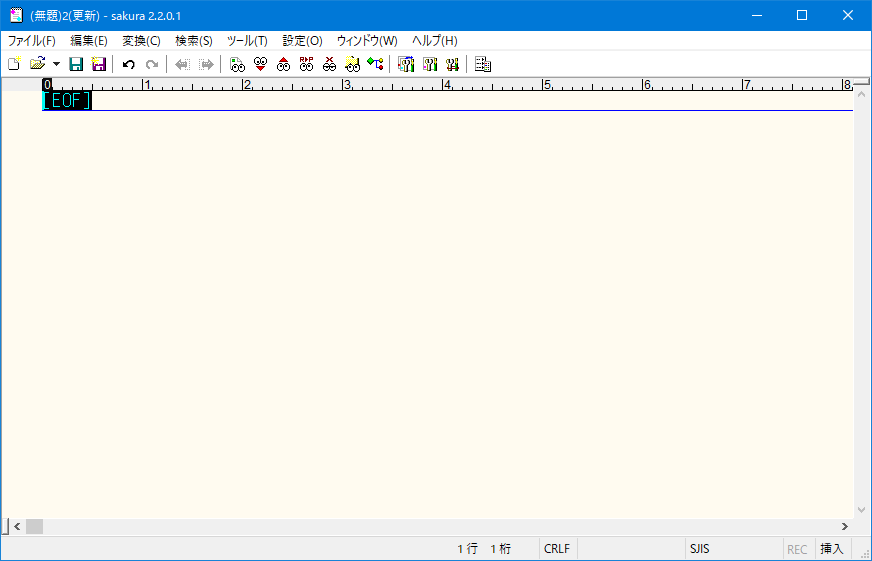
Task: Click the horizontal scrollbar right arrow
Action: (845, 526)
